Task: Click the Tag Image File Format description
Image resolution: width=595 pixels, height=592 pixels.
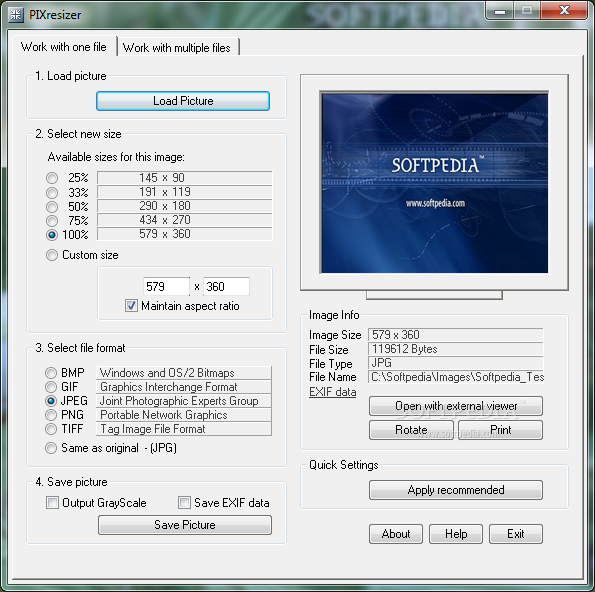Action: click(x=184, y=429)
